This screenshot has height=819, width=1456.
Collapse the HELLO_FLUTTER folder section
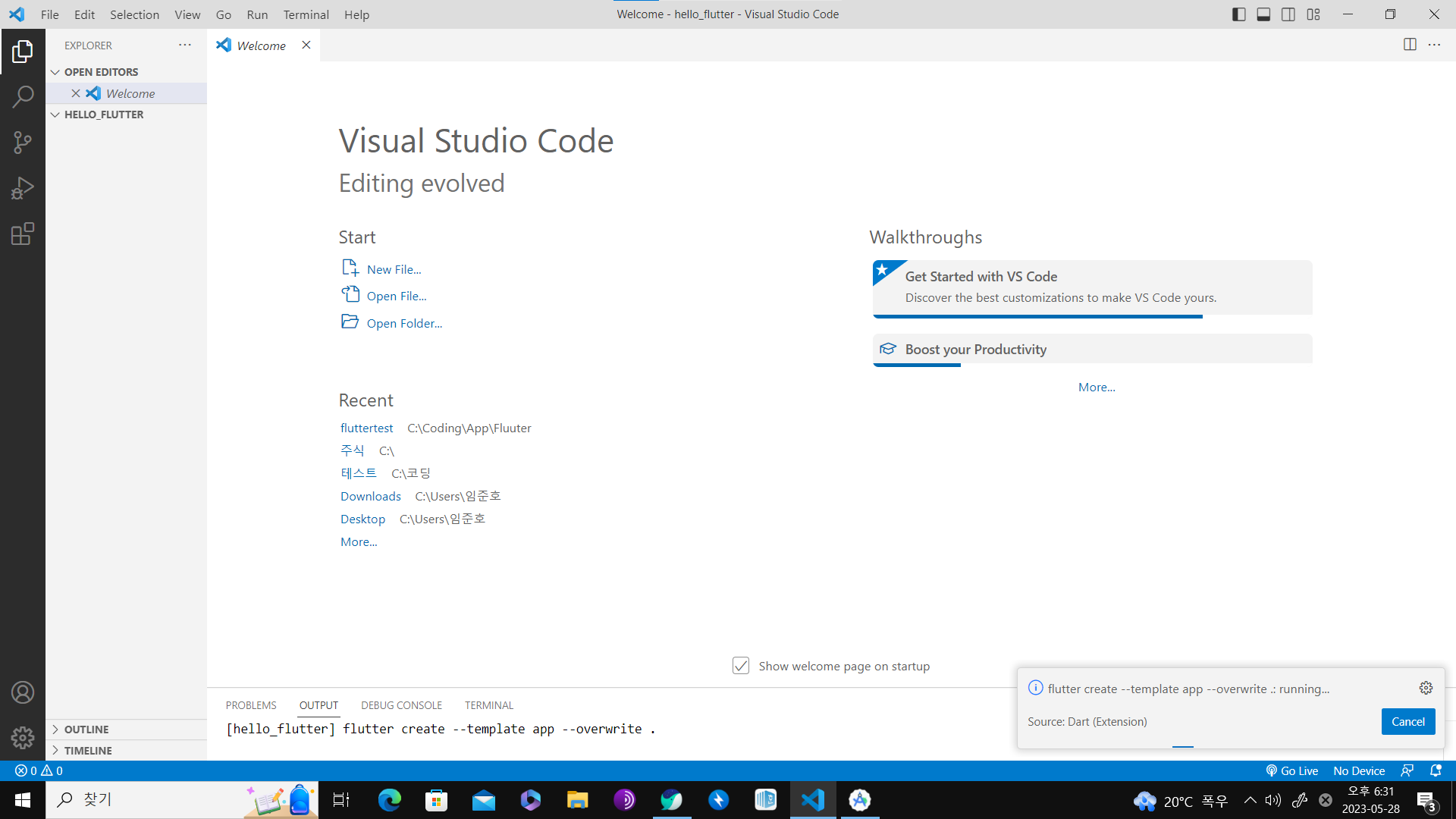[x=126, y=115]
